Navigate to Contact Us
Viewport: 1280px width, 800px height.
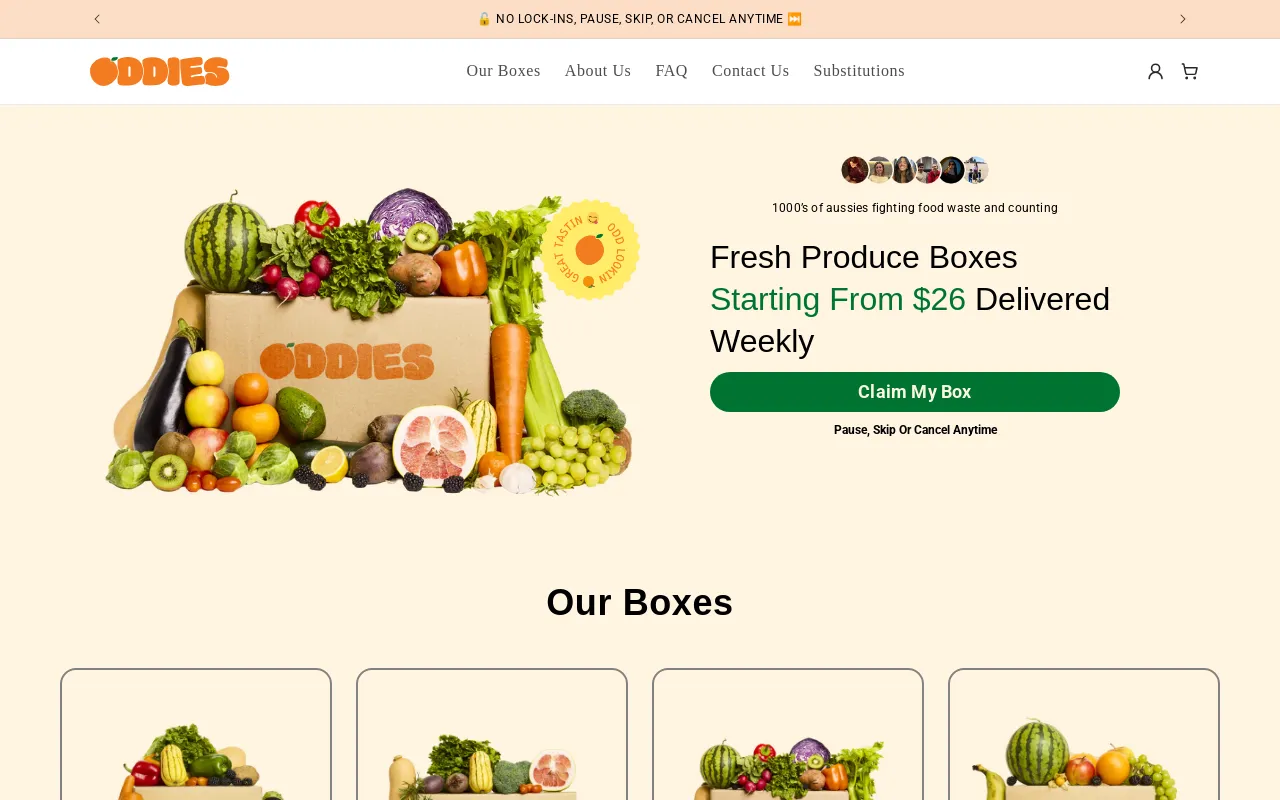tap(751, 71)
